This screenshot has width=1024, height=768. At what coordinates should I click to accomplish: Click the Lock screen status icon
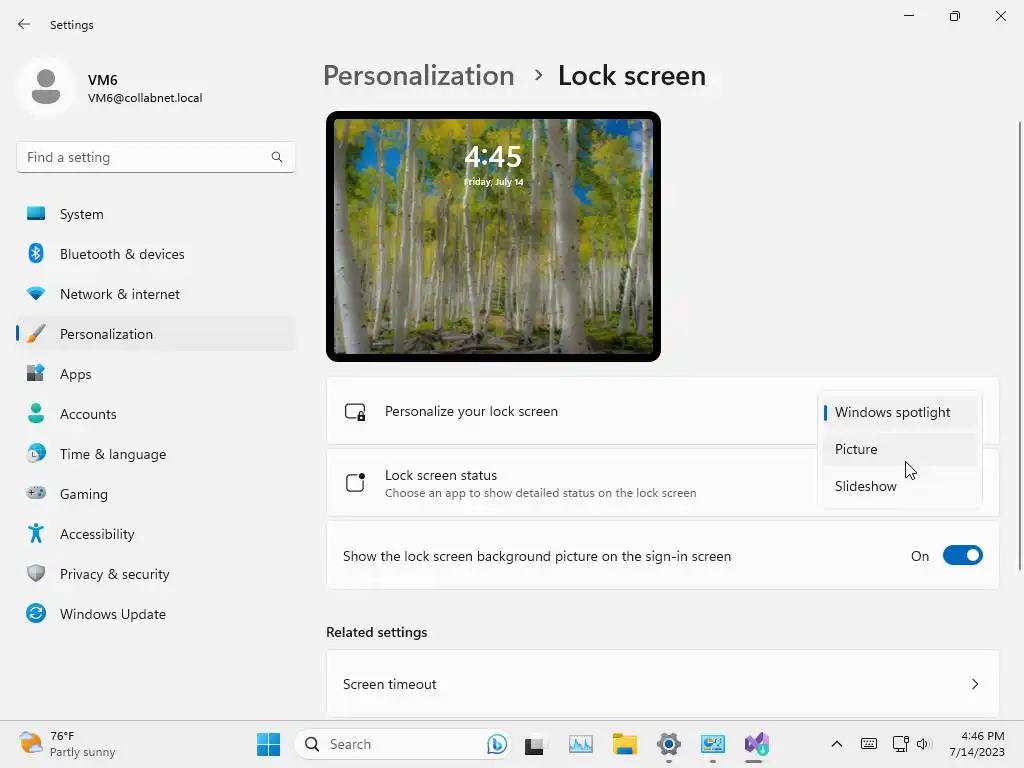[355, 483]
